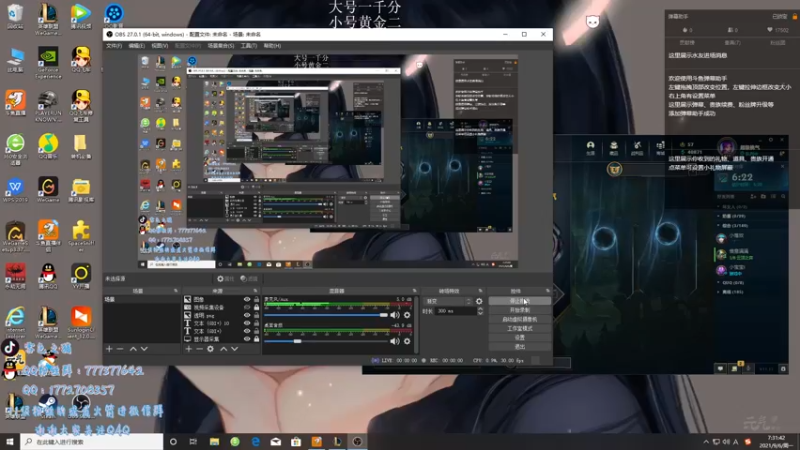Viewport: 800px width, 450px height.
Task: Add a new scene with the plus icon
Action: point(109,349)
